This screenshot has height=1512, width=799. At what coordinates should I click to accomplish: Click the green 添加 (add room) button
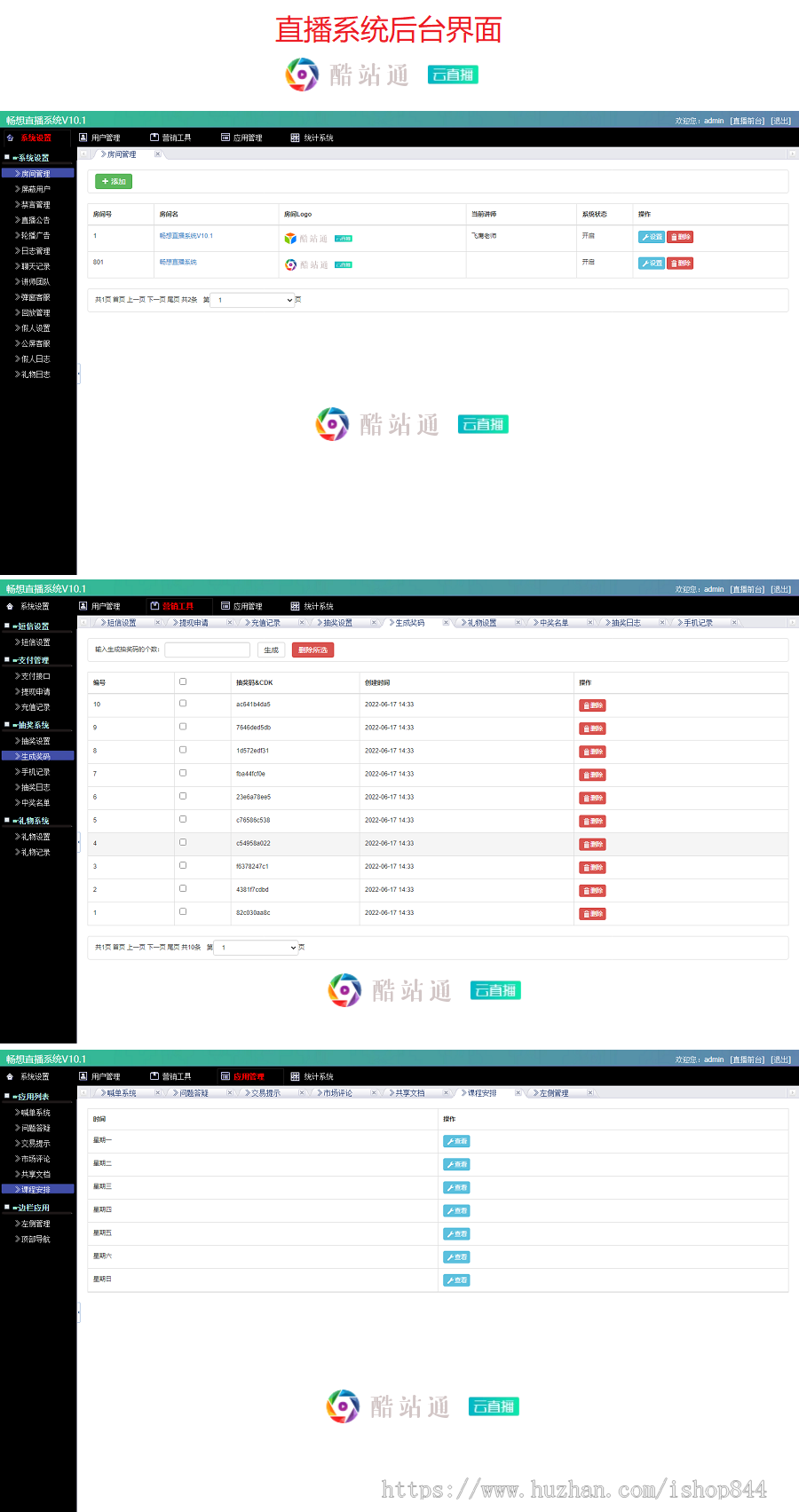(x=114, y=181)
